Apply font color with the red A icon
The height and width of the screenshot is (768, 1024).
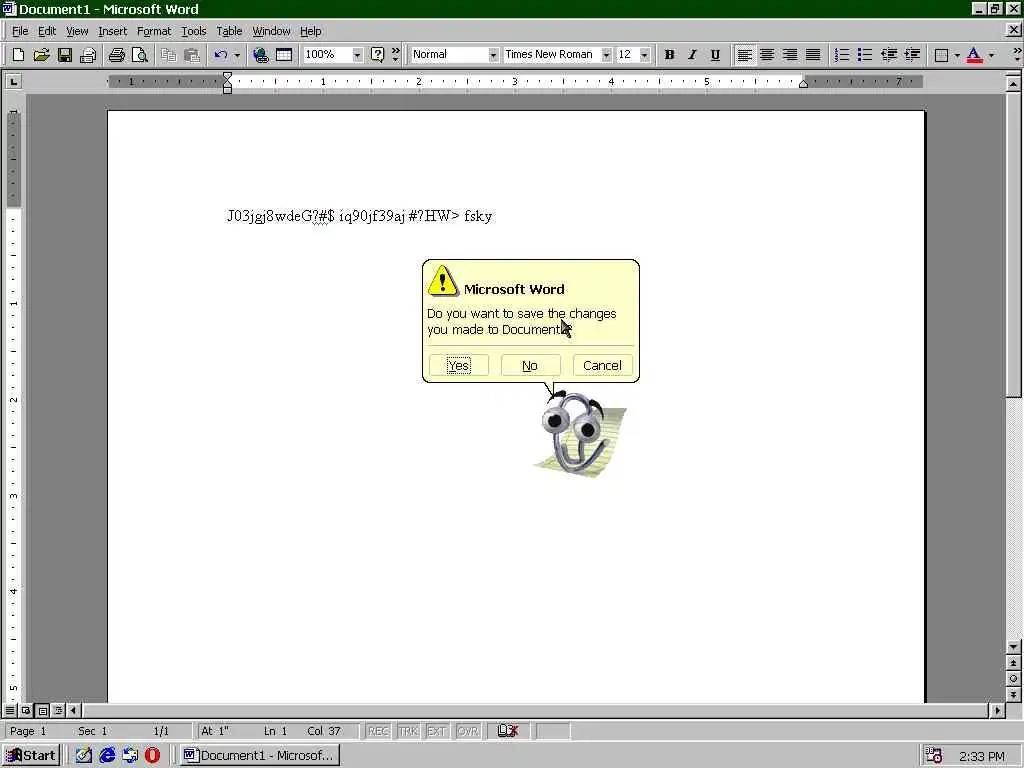(974, 55)
